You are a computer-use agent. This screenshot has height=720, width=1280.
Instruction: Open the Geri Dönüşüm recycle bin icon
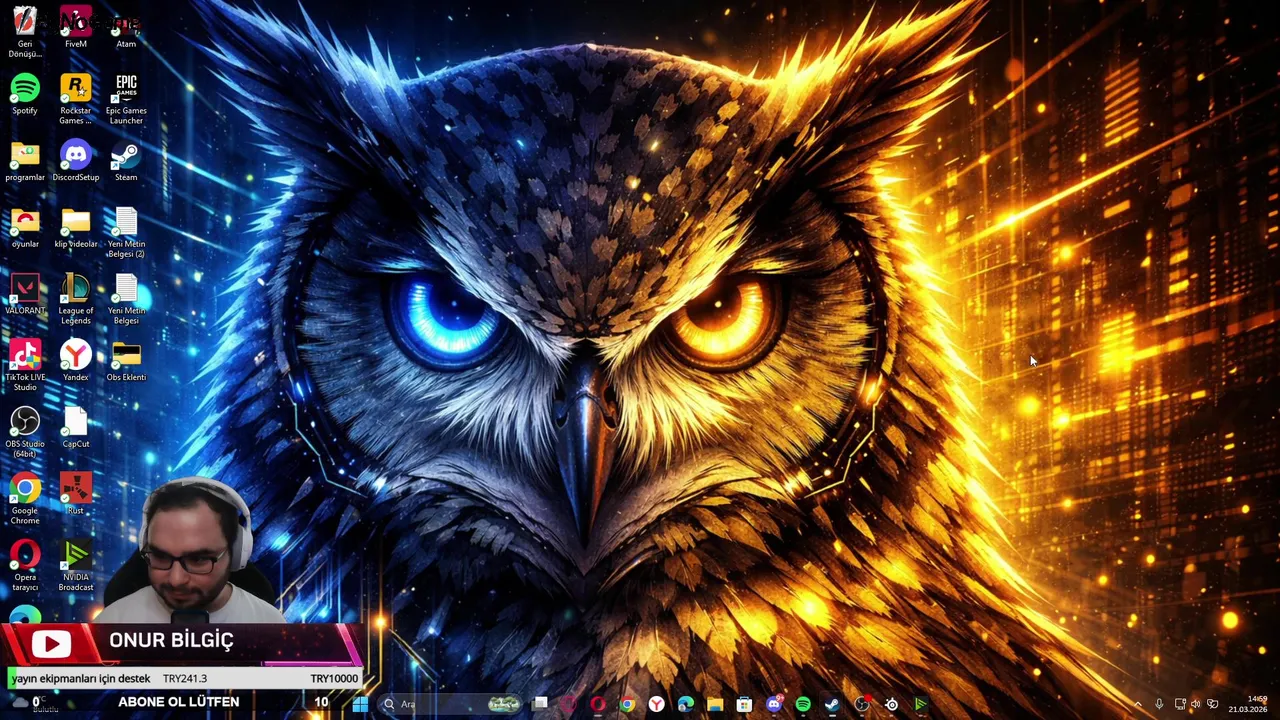click(25, 30)
